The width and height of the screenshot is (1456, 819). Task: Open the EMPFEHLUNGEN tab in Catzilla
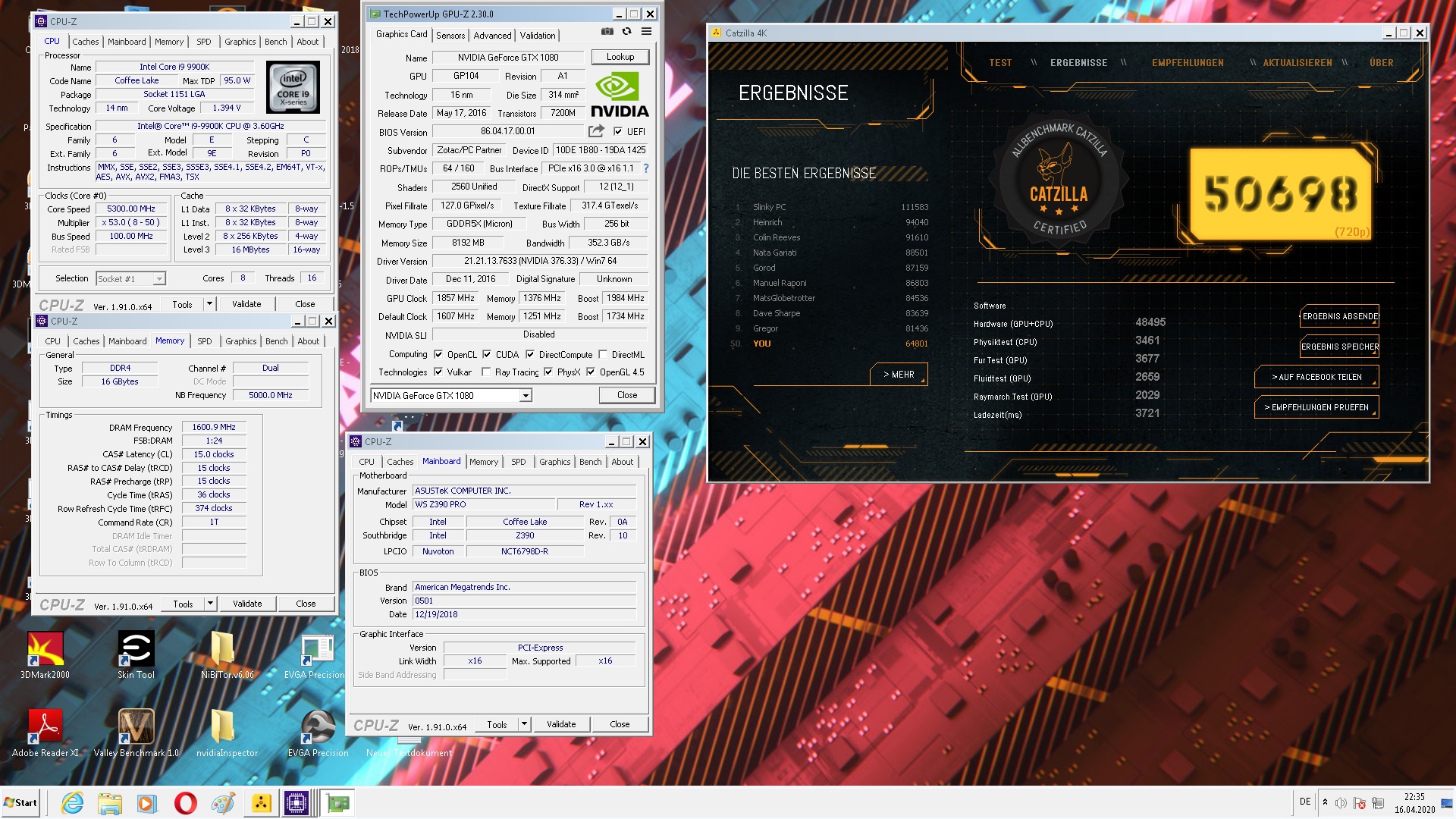[1188, 63]
